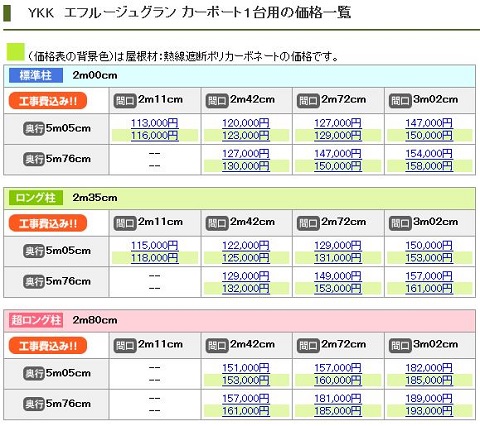Viewport: 480px width, 426px height.
Task: Select the 158,000円 price link
Action: (429, 166)
